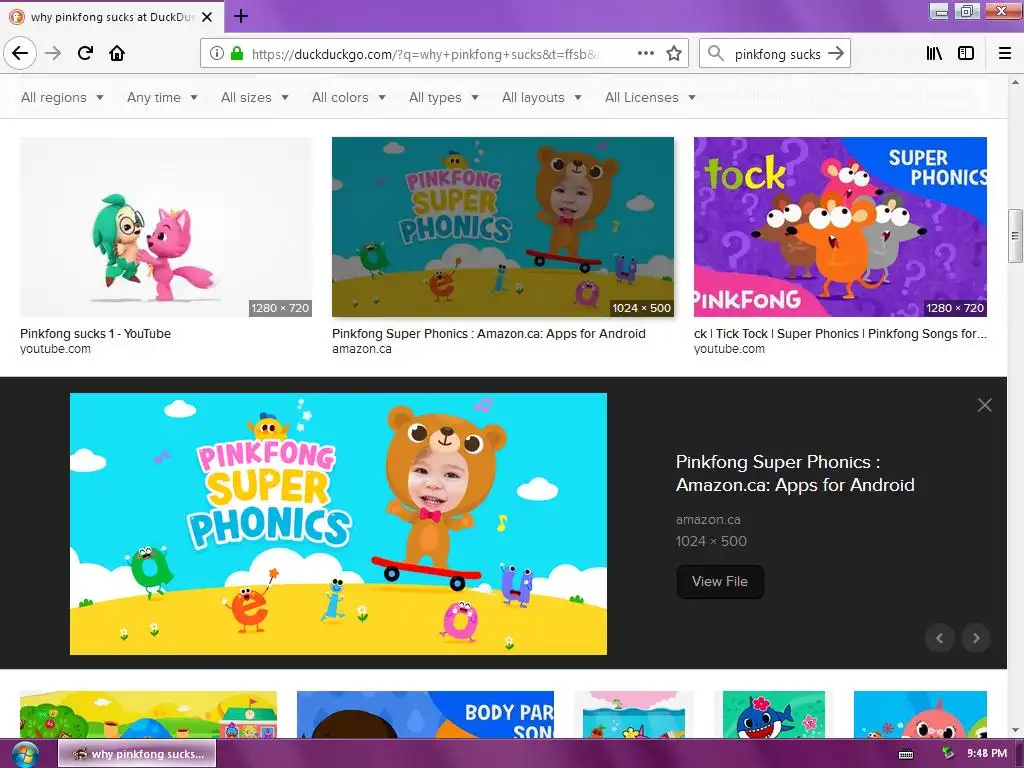Open 'Pinkfong sucks 1 - YouTube' title link

(x=95, y=333)
